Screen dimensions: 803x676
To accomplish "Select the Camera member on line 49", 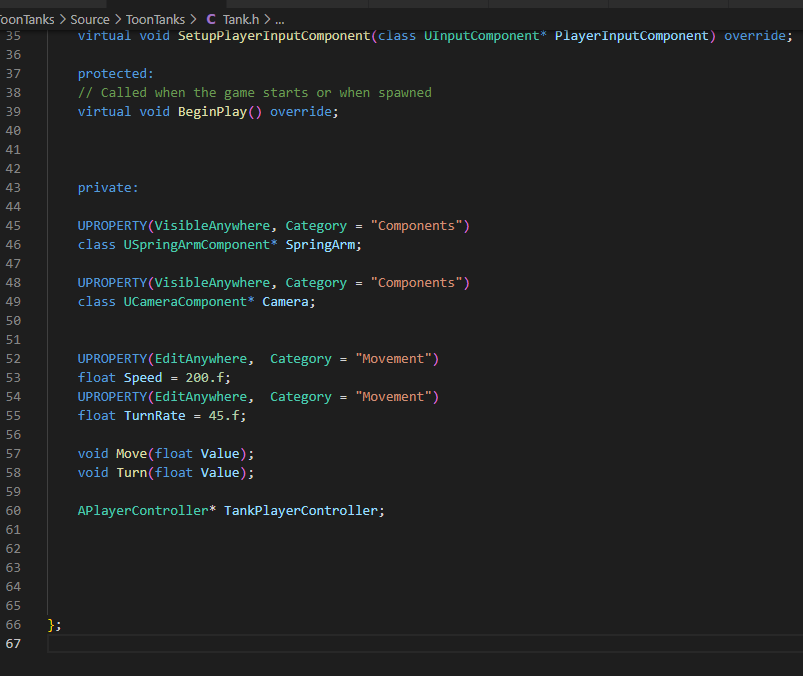I will click(288, 301).
